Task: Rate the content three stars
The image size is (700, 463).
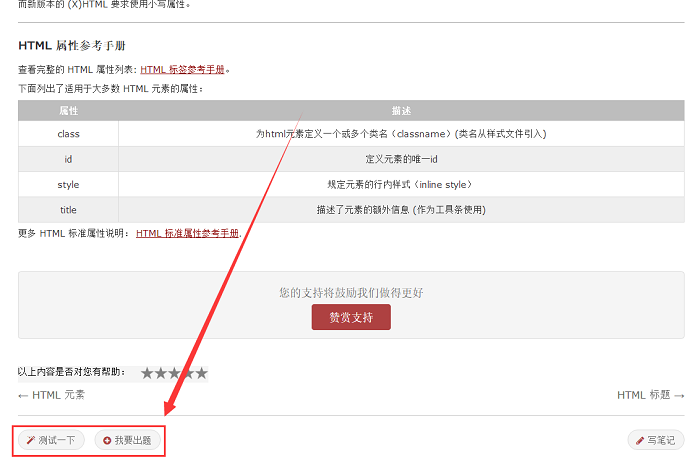Action: (174, 373)
